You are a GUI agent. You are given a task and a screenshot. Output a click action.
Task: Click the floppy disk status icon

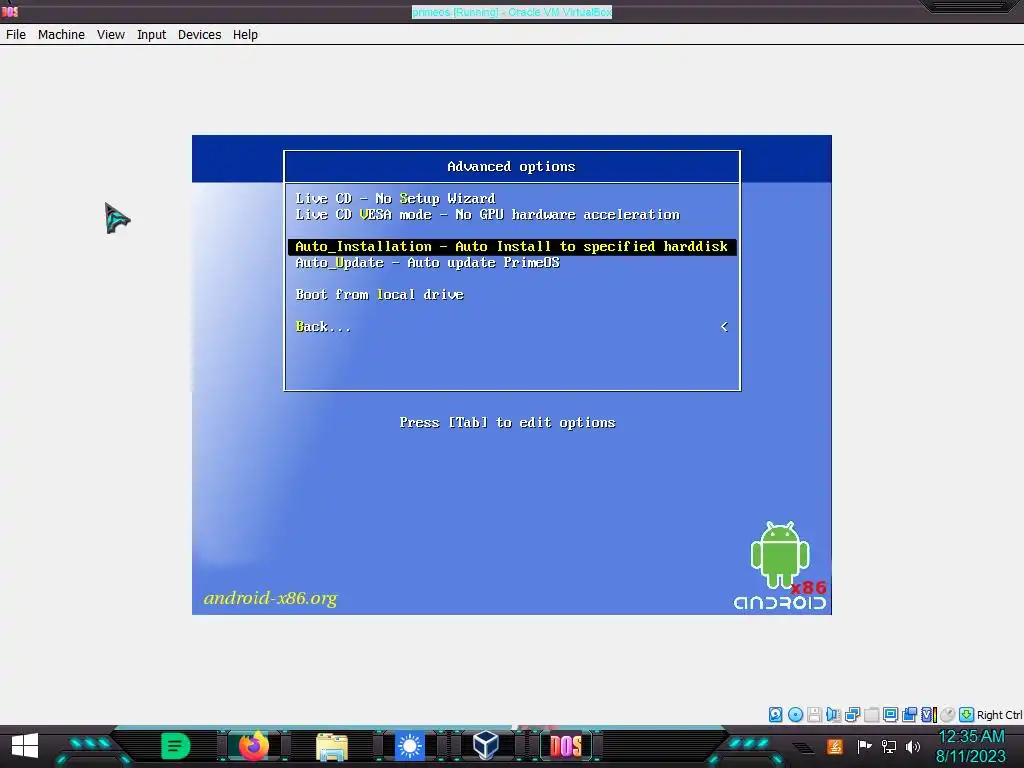click(x=814, y=714)
